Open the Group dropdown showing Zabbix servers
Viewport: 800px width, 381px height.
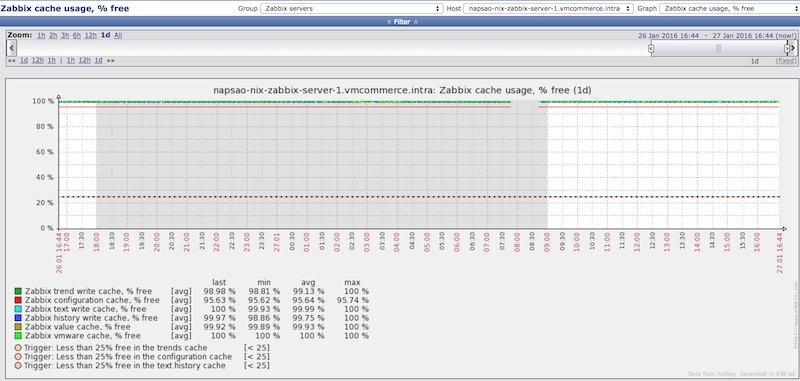pos(352,9)
